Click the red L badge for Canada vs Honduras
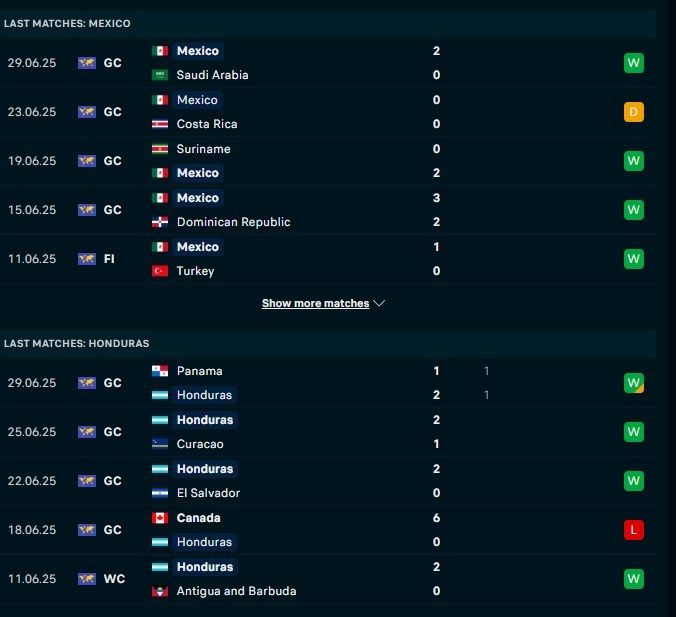The width and height of the screenshot is (676, 617). coord(633,530)
